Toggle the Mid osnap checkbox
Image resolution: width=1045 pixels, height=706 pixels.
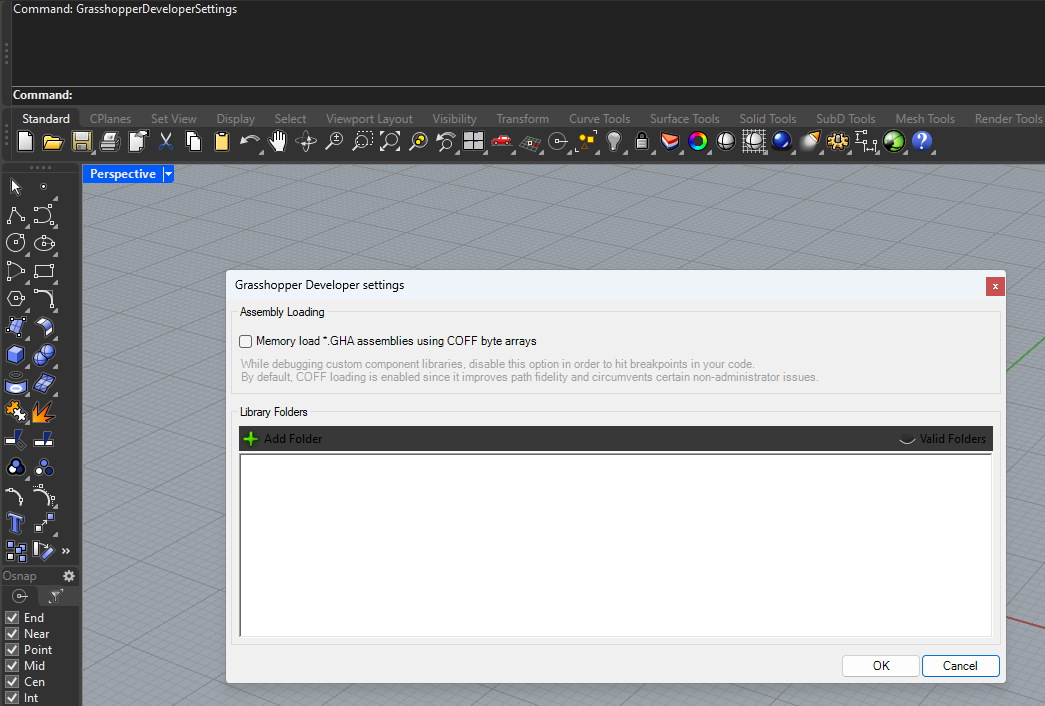coord(12,665)
